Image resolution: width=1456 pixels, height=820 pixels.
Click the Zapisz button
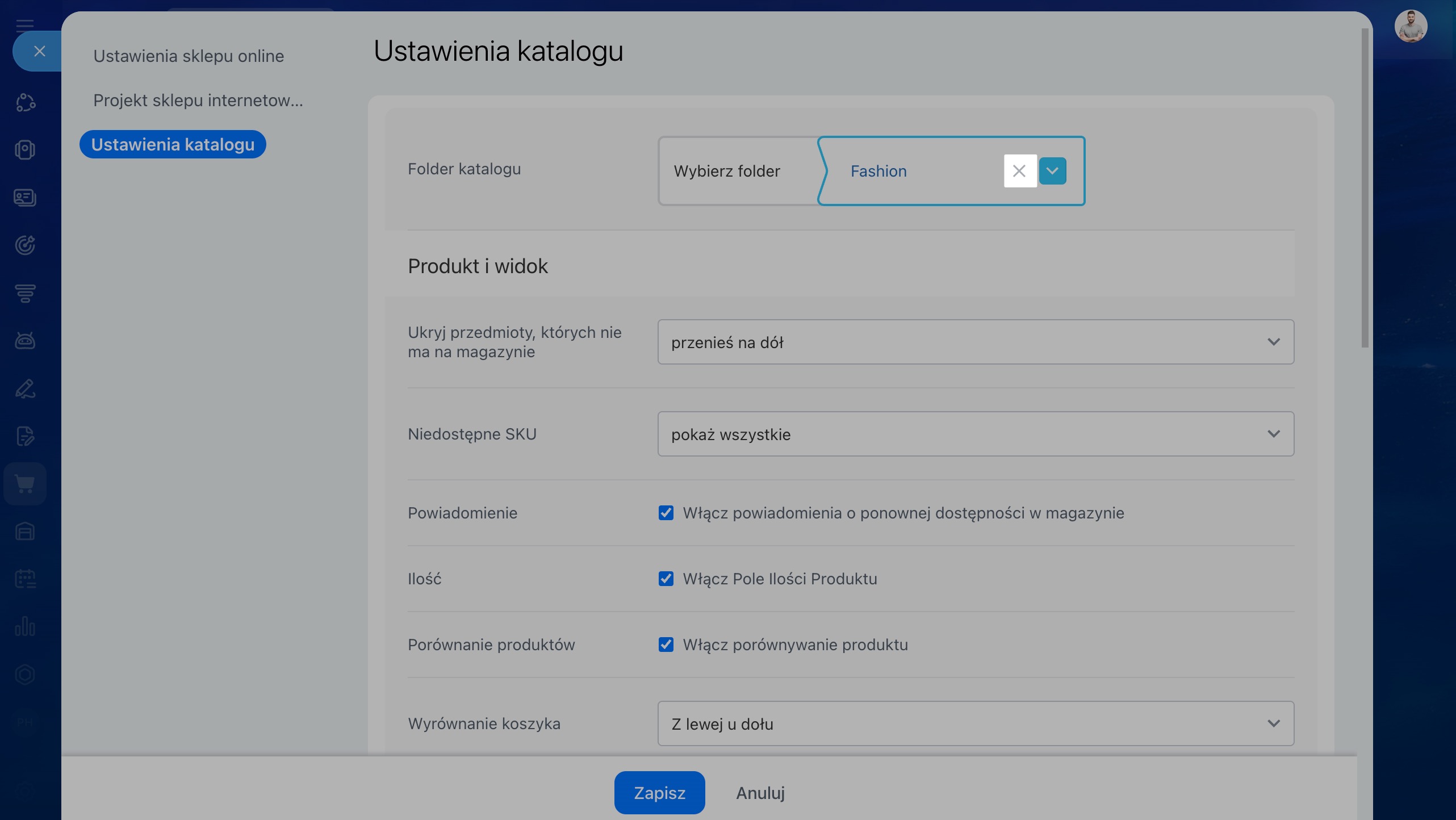[659, 793]
